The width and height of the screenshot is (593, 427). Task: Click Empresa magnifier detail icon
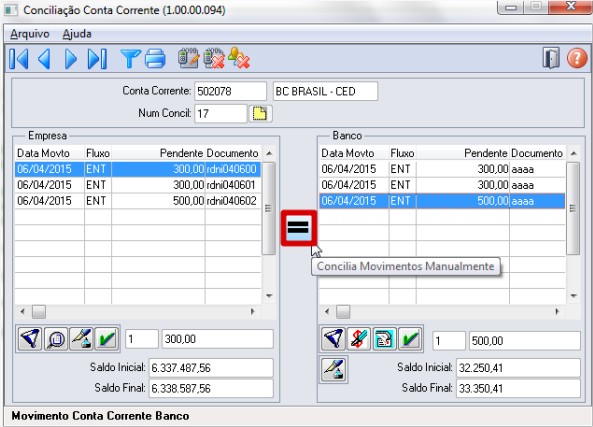click(x=56, y=338)
